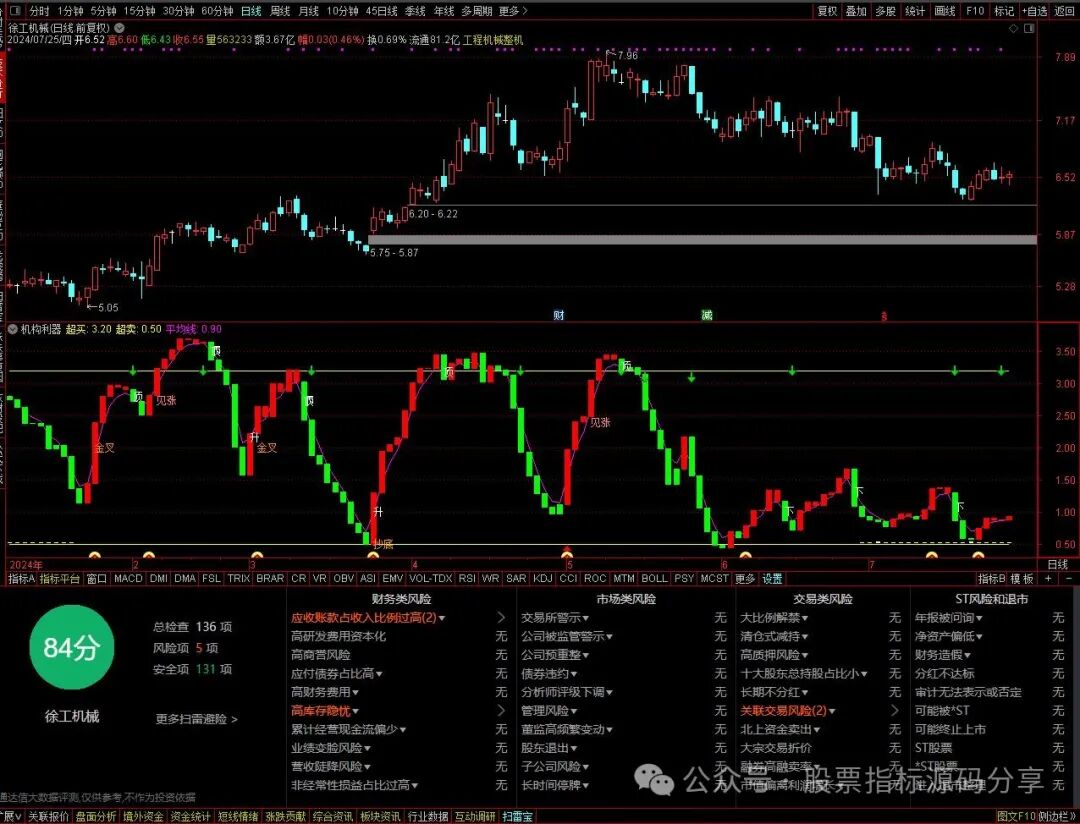Open 设置 indicator settings

(x=772, y=579)
